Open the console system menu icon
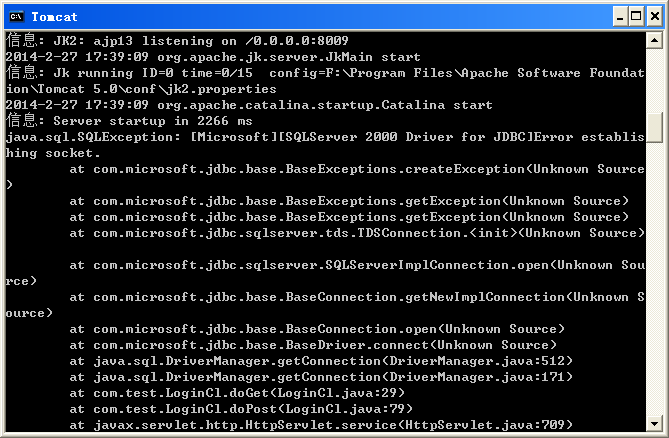This screenshot has height=438, width=669. [17, 17]
